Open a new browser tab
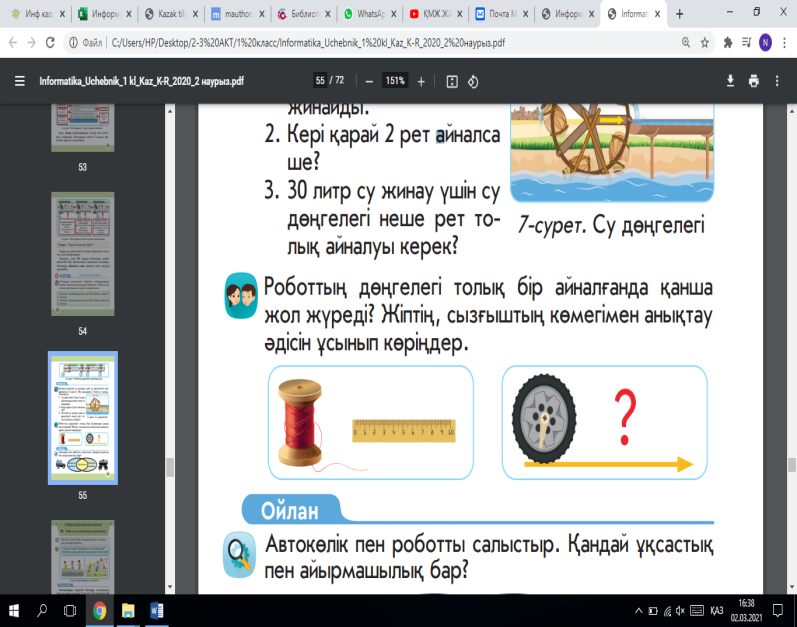This screenshot has height=627, width=797. (x=680, y=14)
